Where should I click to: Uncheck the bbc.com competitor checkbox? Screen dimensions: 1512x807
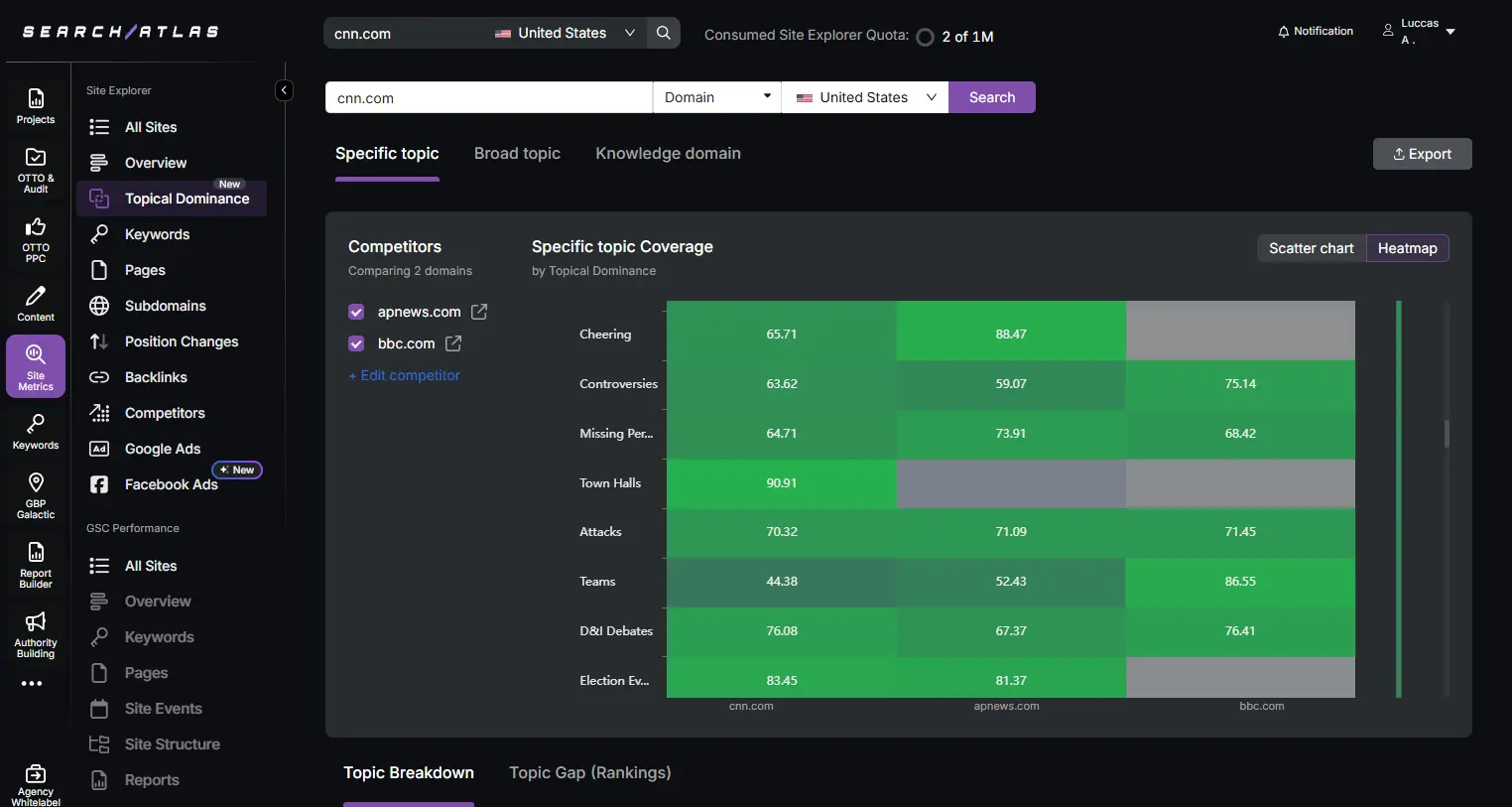tap(356, 343)
